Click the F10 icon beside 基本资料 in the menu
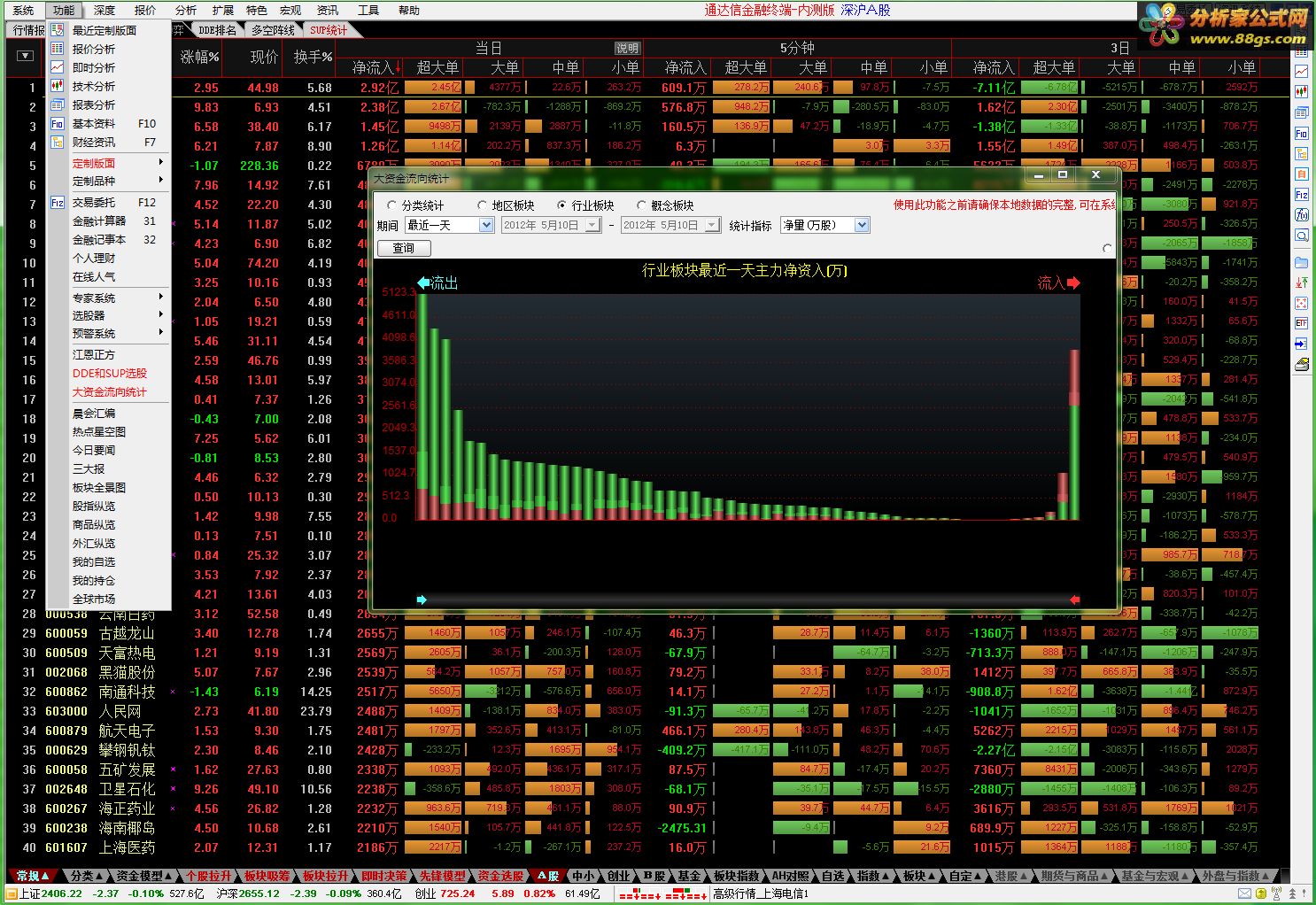 [58, 124]
